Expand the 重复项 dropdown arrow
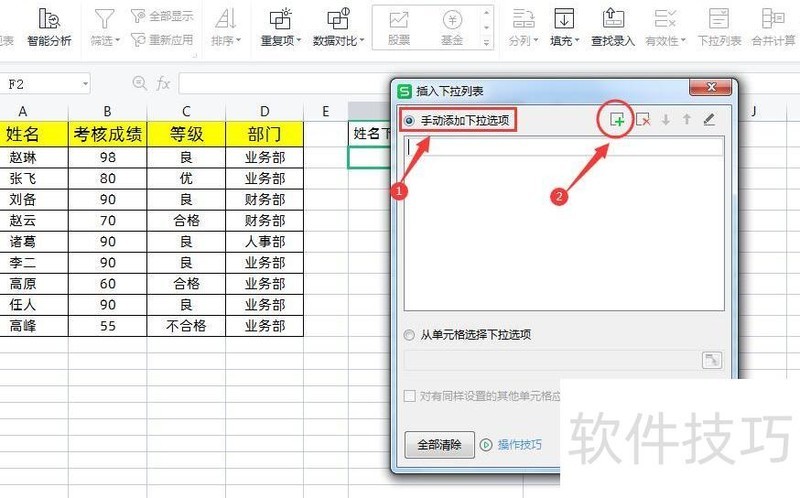The image size is (800, 498). coord(299,40)
